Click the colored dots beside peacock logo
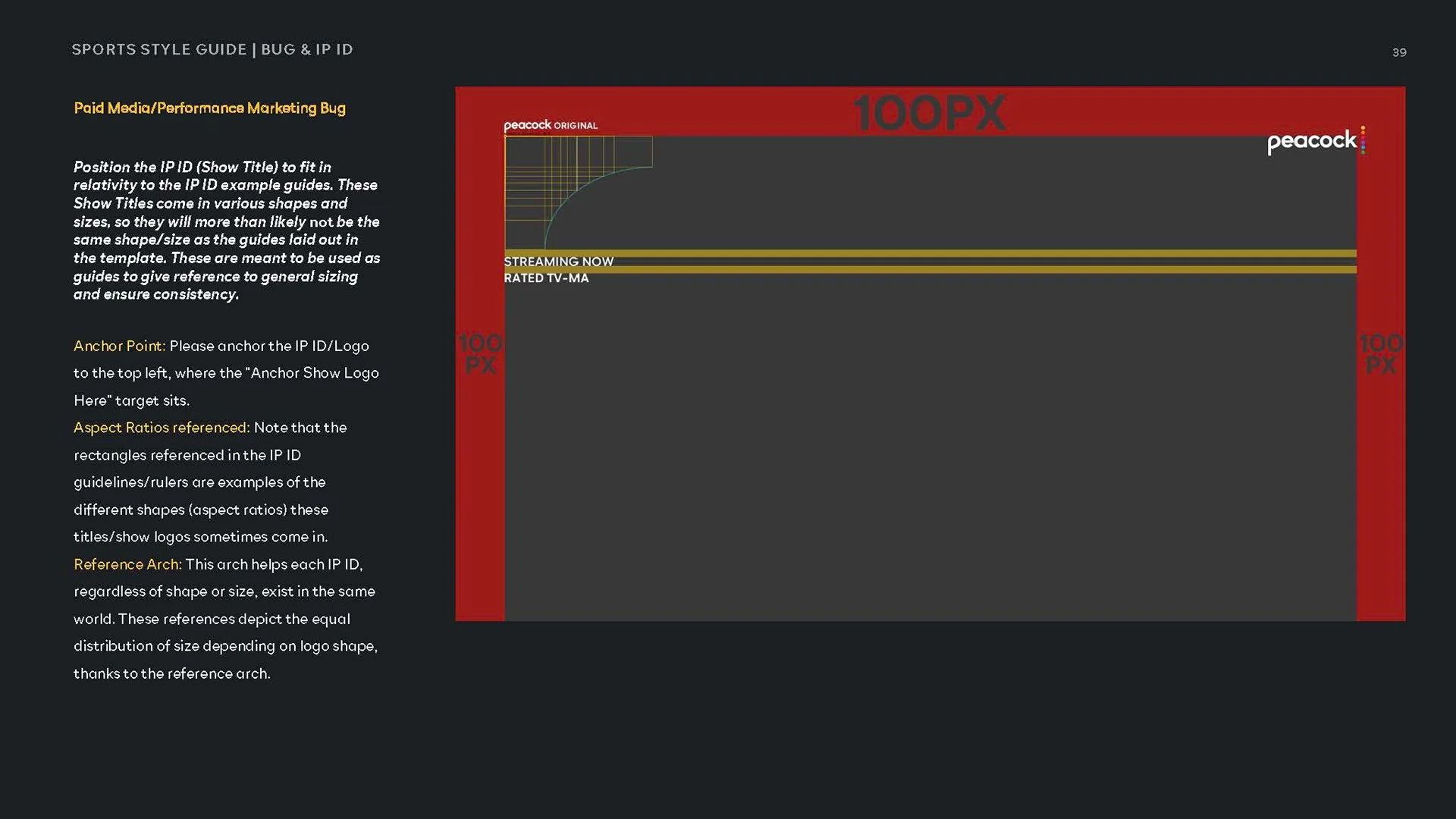The height and width of the screenshot is (819, 1456). 1363,140
